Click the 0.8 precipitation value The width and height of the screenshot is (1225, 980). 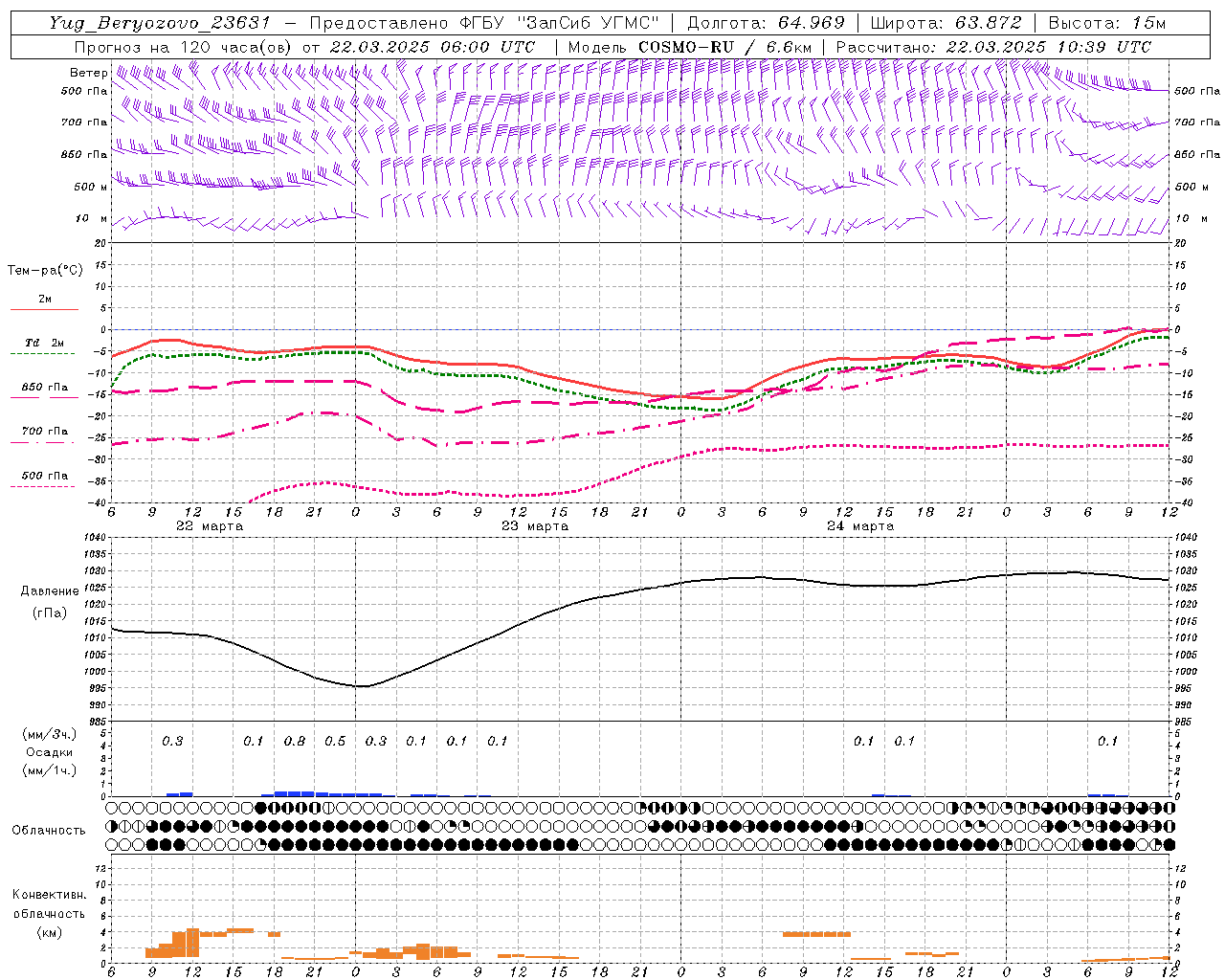[x=295, y=742]
